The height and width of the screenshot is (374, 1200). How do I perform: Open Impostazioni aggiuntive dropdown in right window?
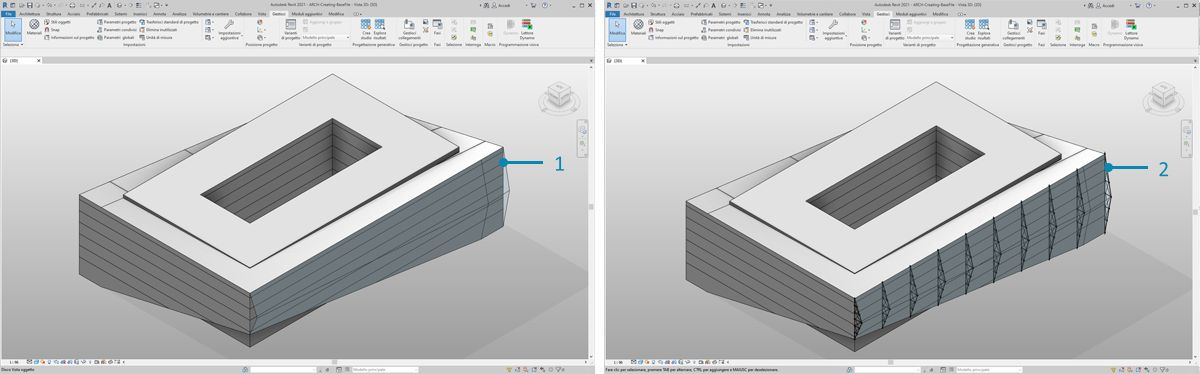pos(835,30)
